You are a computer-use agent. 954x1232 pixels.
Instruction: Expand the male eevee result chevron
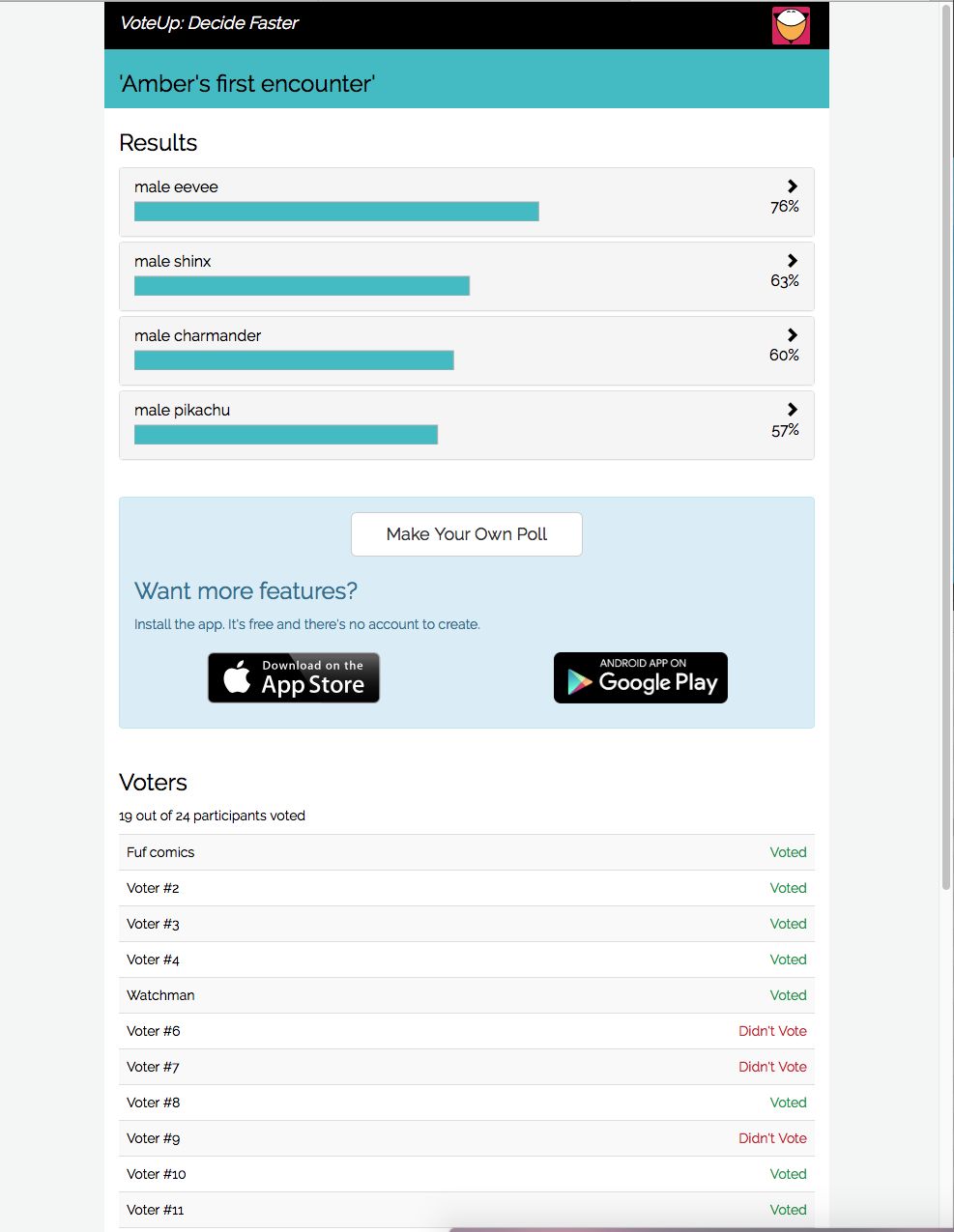tap(793, 186)
